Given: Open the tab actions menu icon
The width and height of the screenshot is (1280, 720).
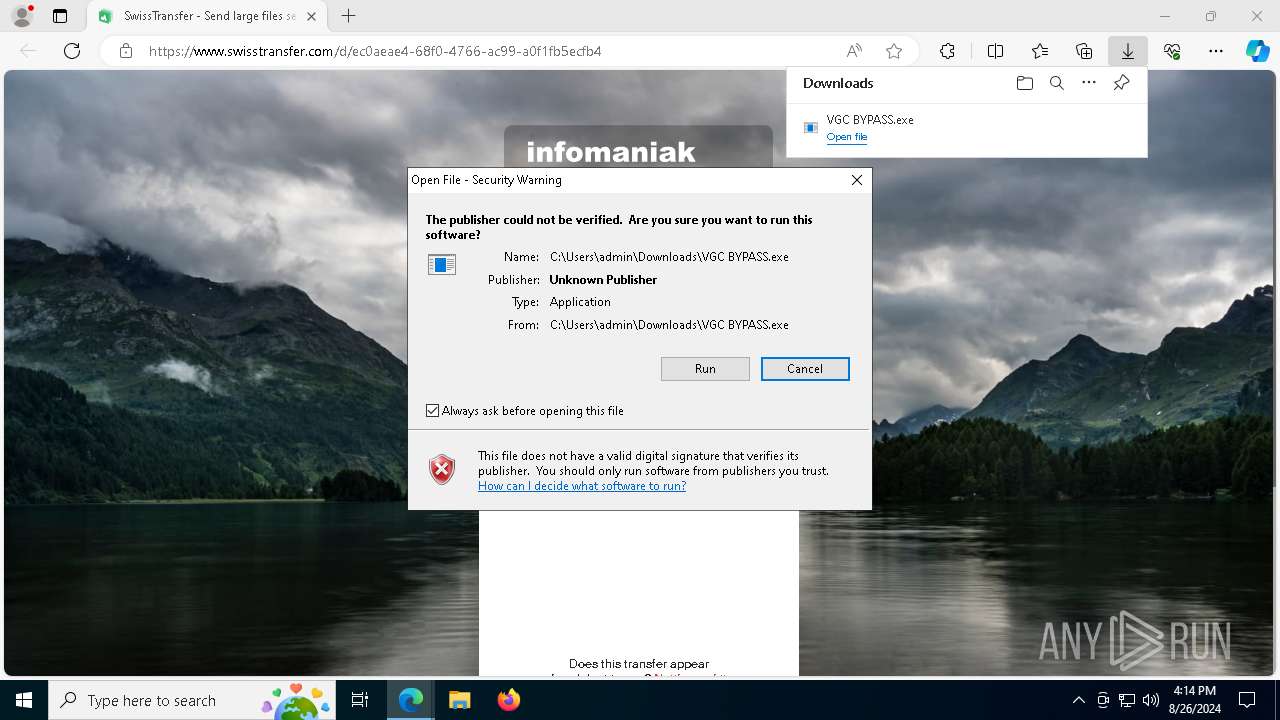Looking at the screenshot, I should point(60,16).
